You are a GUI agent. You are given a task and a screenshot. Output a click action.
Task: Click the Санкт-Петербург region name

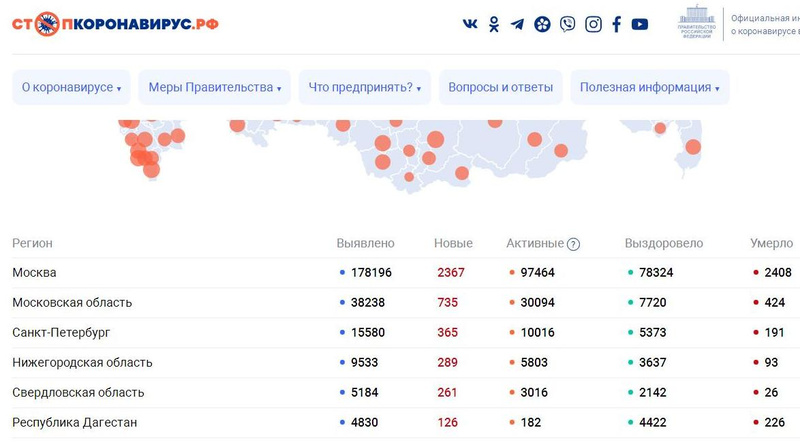coord(59,332)
